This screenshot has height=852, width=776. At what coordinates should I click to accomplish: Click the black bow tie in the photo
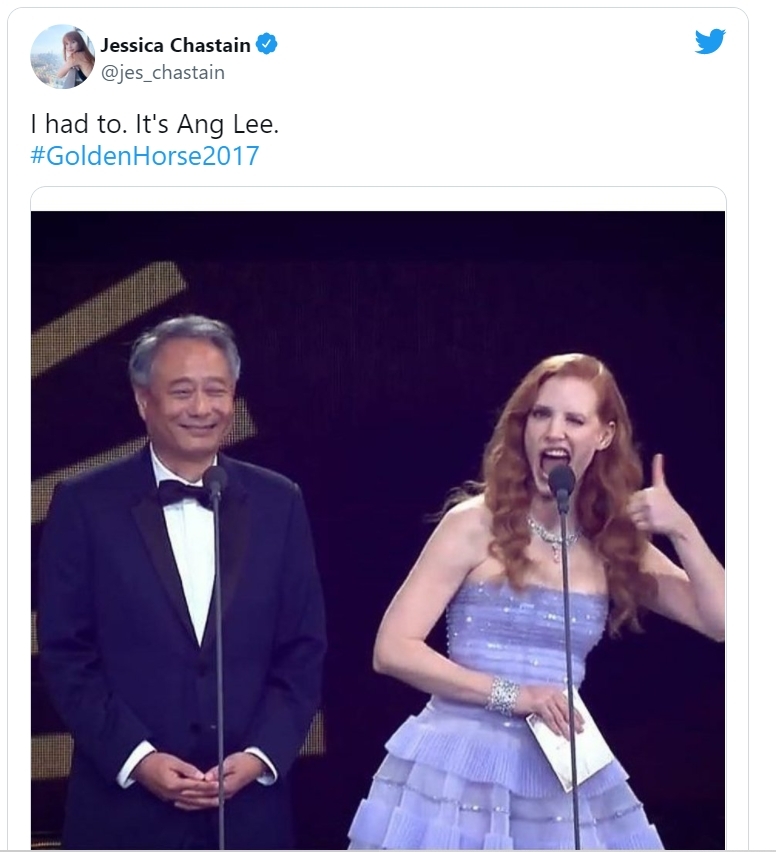[183, 492]
